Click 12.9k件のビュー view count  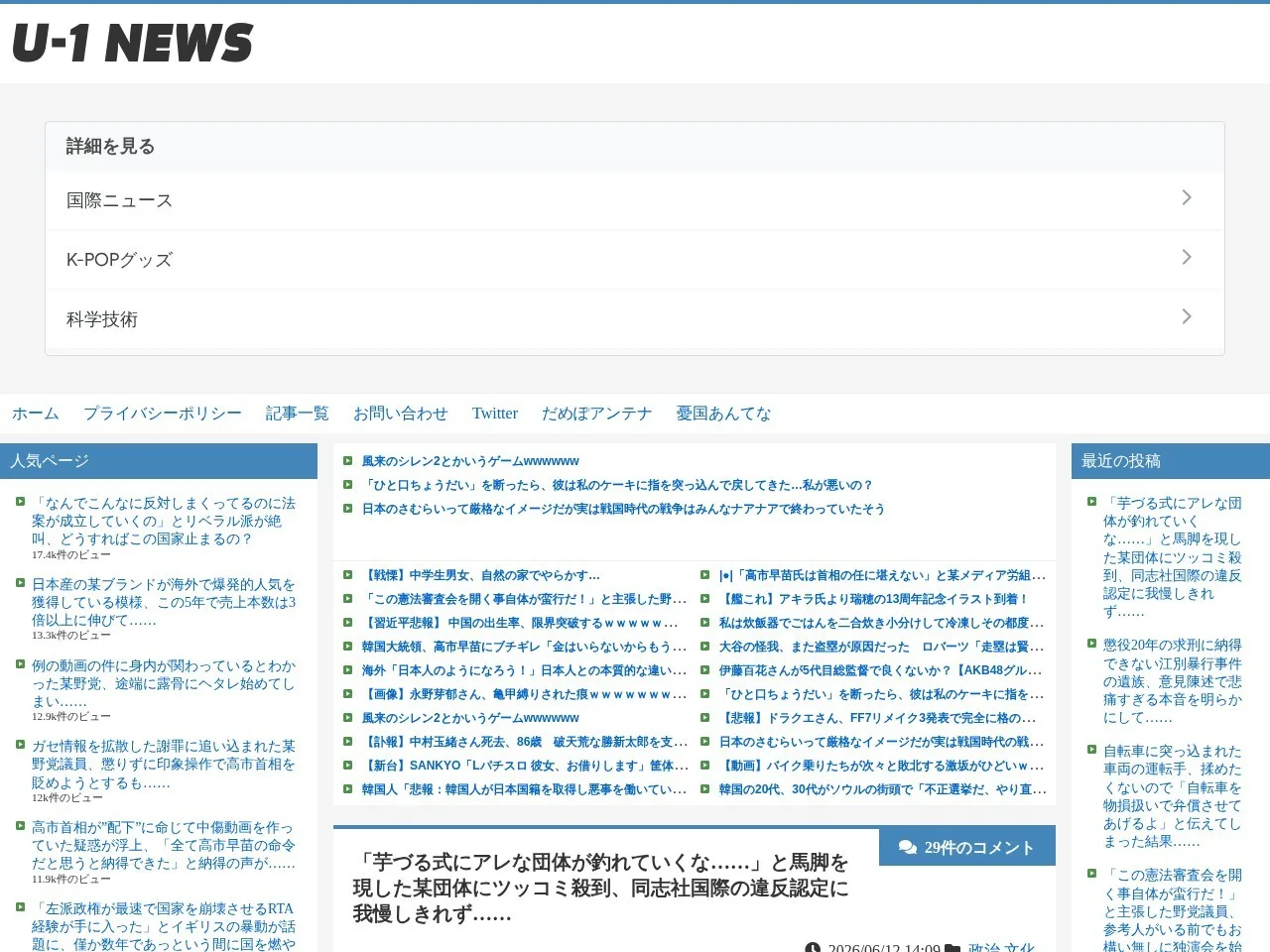click(71, 717)
